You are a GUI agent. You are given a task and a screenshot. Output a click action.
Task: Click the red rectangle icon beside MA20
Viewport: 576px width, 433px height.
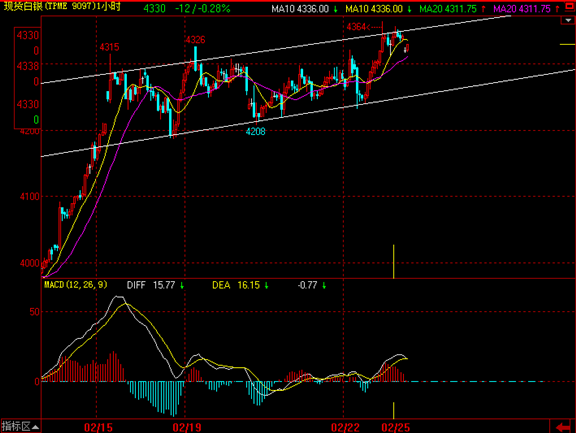click(569, 8)
